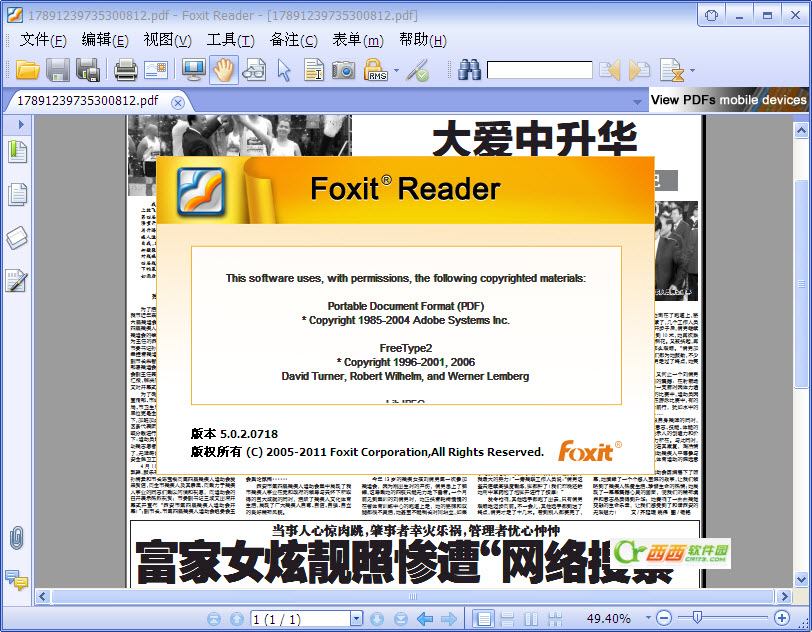Open the page number dropdown
Viewport: 812px width, 632px height.
[356, 619]
